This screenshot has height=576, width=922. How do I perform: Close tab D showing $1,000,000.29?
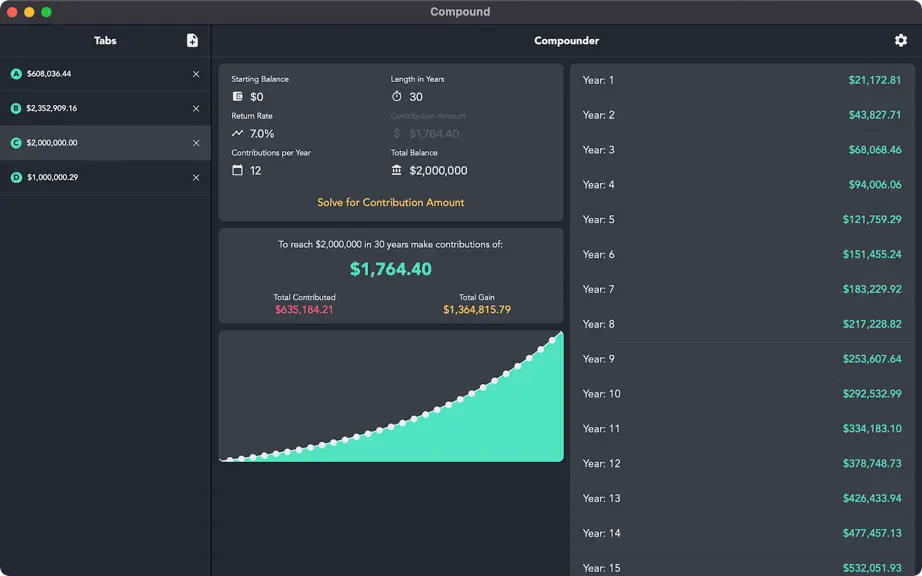click(x=196, y=178)
